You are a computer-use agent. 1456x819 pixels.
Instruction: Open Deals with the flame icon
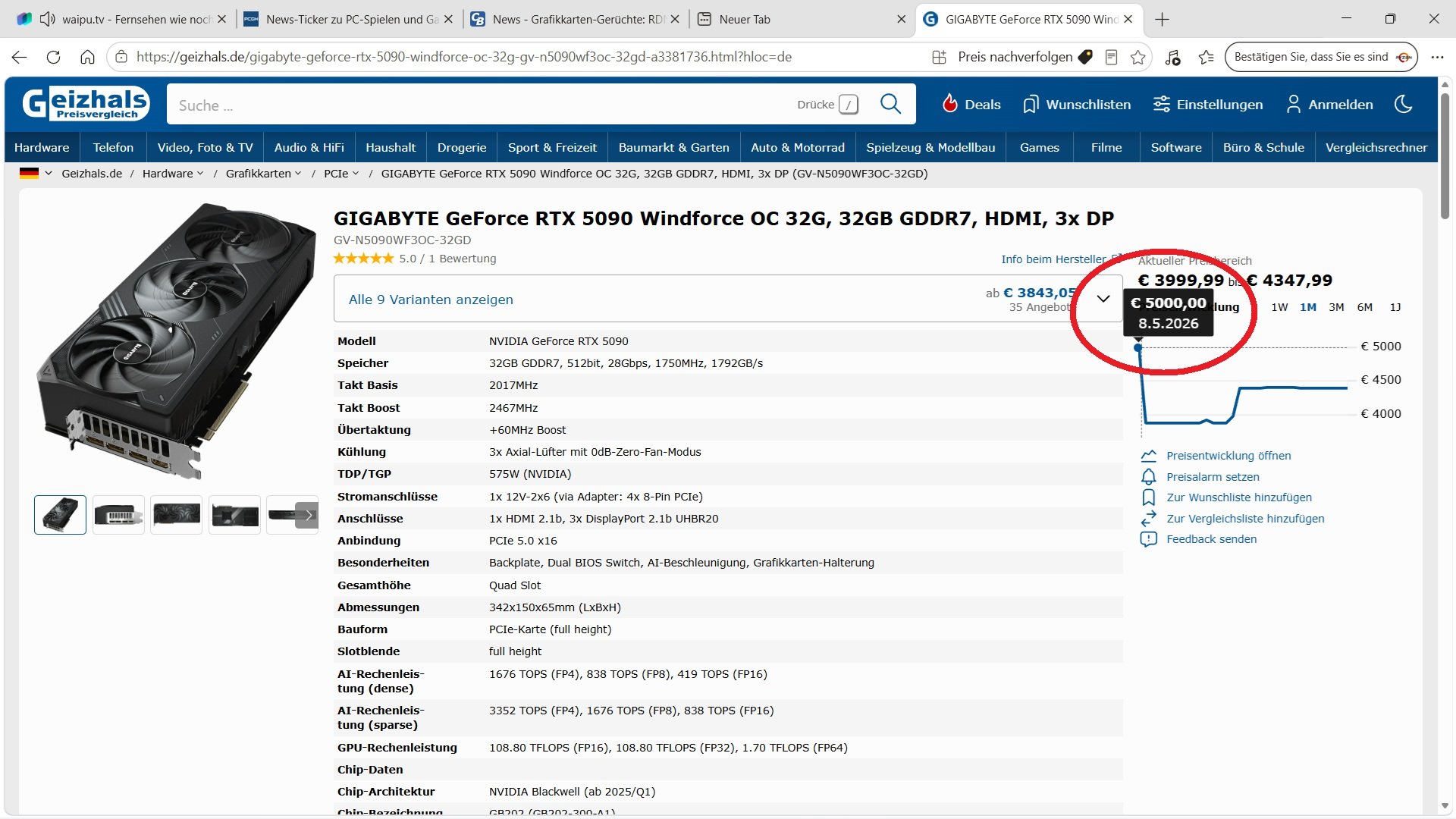tap(971, 105)
